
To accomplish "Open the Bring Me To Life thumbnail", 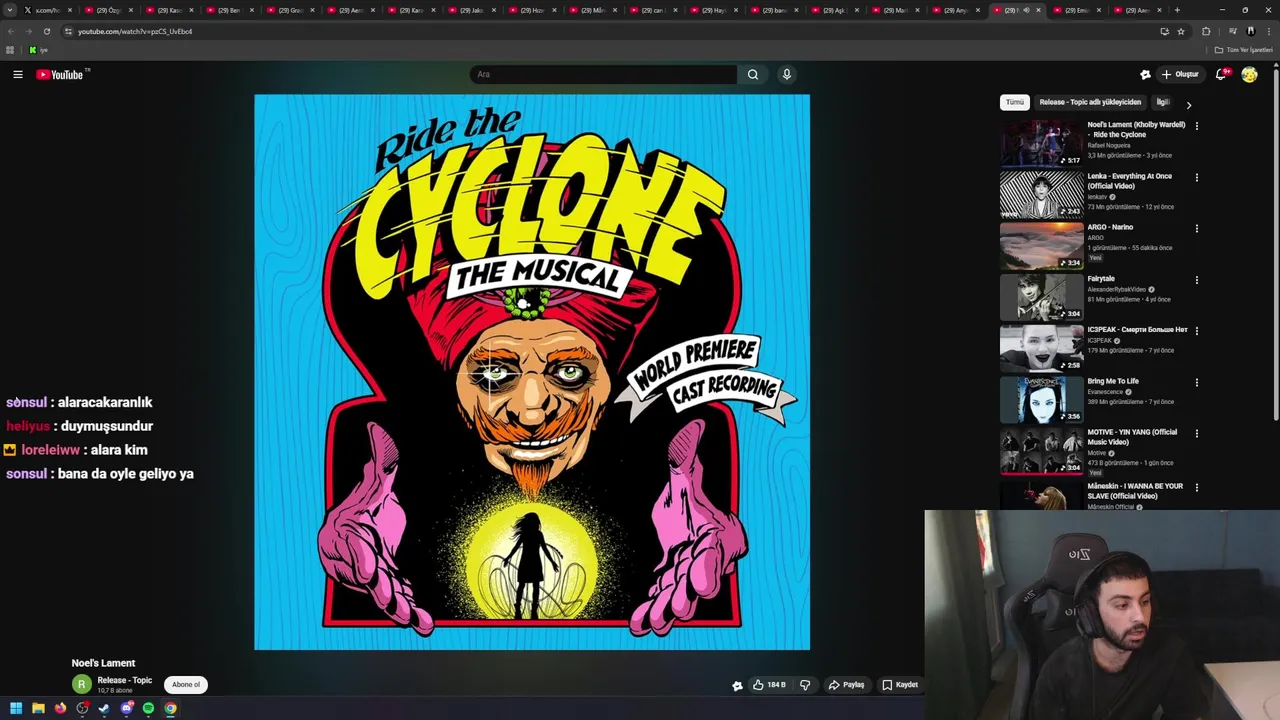I will coord(1041,399).
